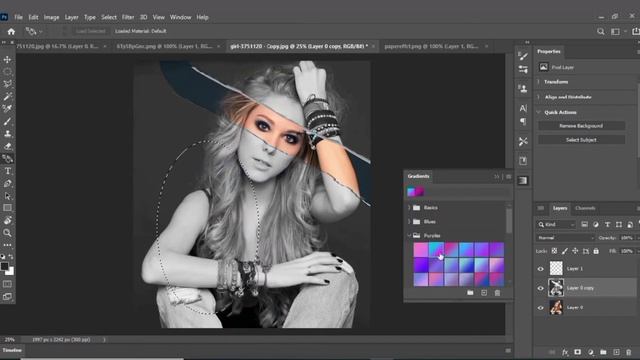The height and width of the screenshot is (360, 640).
Task: Select the Zoom magnifier tool
Action: tap(7, 233)
